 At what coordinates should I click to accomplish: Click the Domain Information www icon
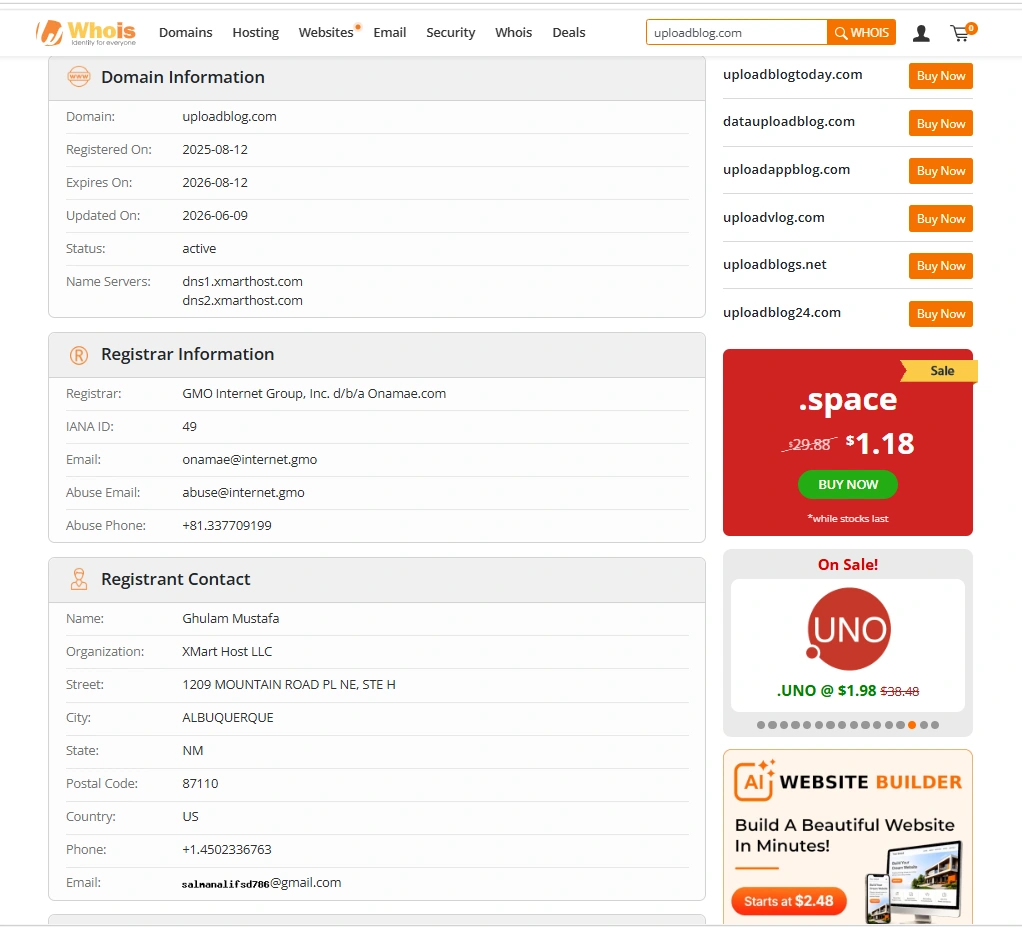click(79, 77)
